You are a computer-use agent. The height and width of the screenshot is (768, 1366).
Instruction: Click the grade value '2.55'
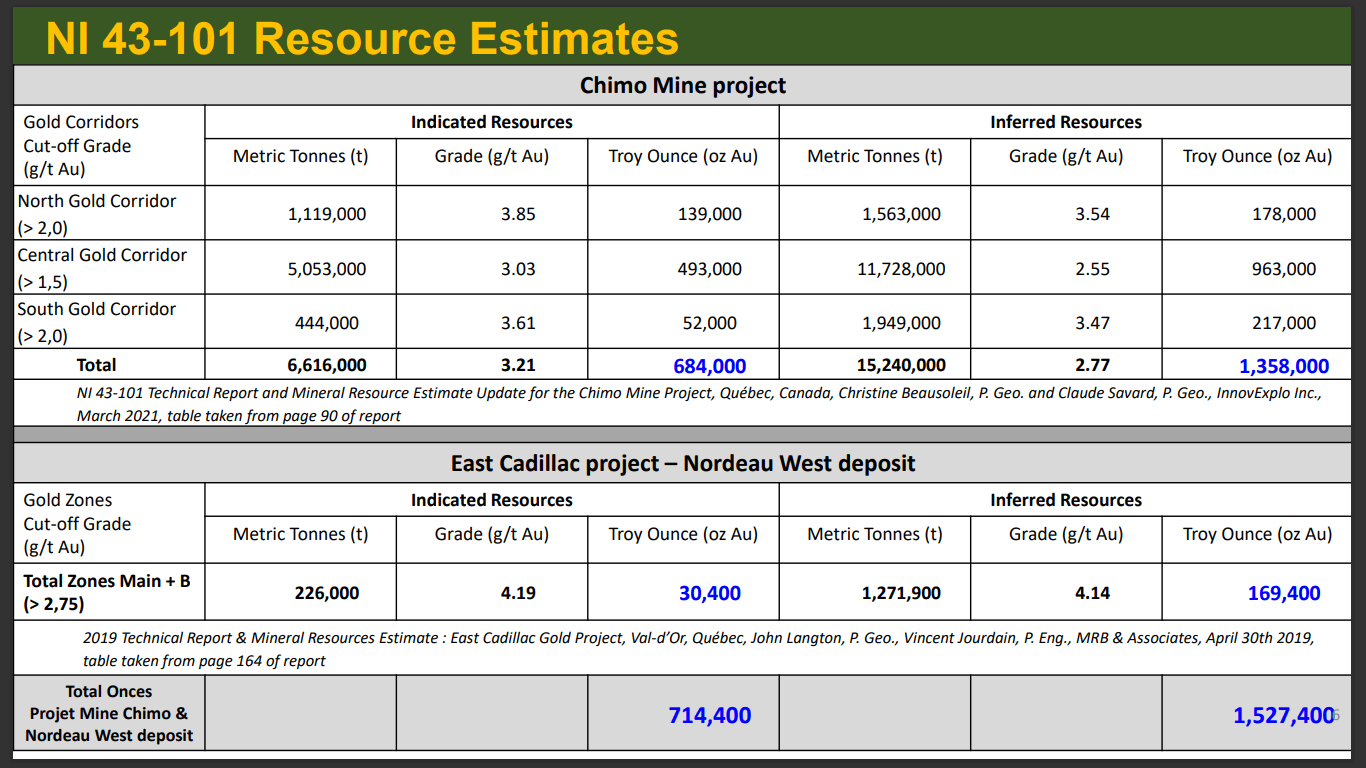click(1092, 269)
